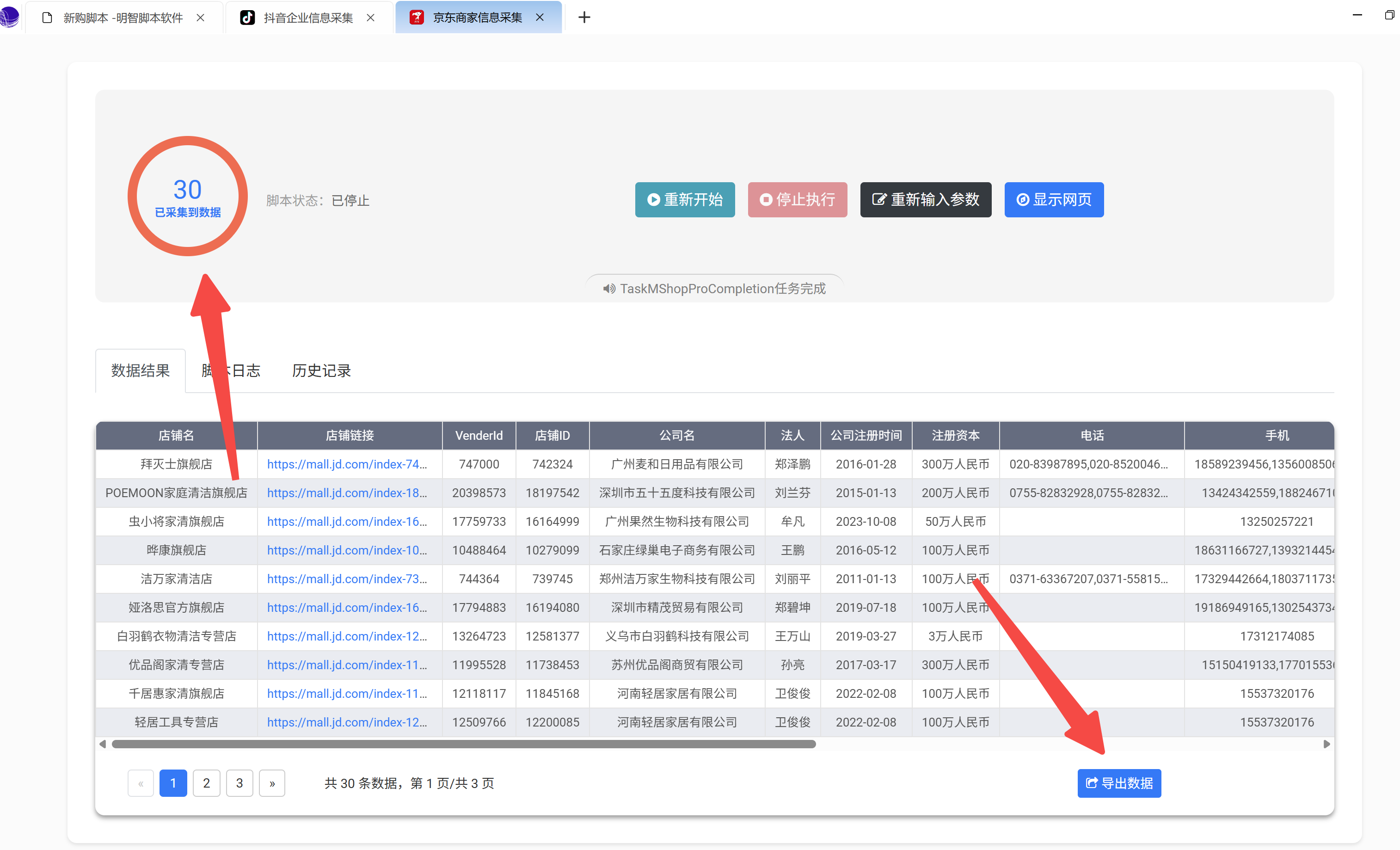Switch to 抖音企业信息采集 browser tab
This screenshot has height=850, width=1400.
[x=308, y=18]
